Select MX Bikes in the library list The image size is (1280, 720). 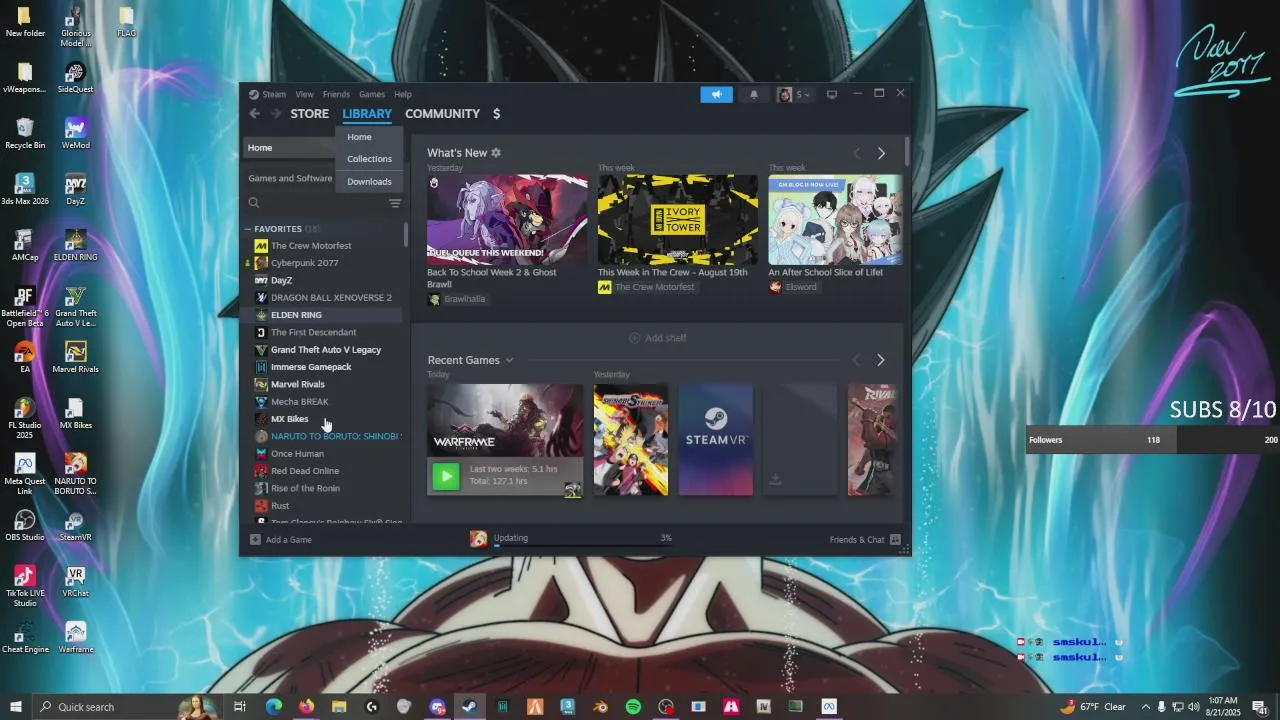pos(328,419)
